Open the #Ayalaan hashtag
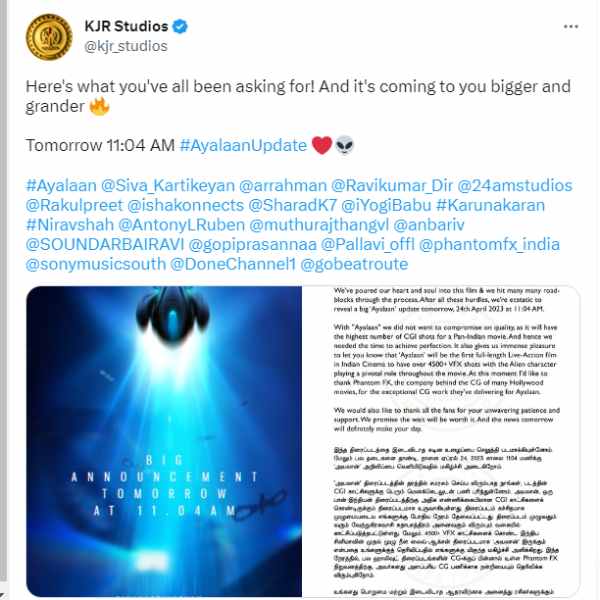 61,186
